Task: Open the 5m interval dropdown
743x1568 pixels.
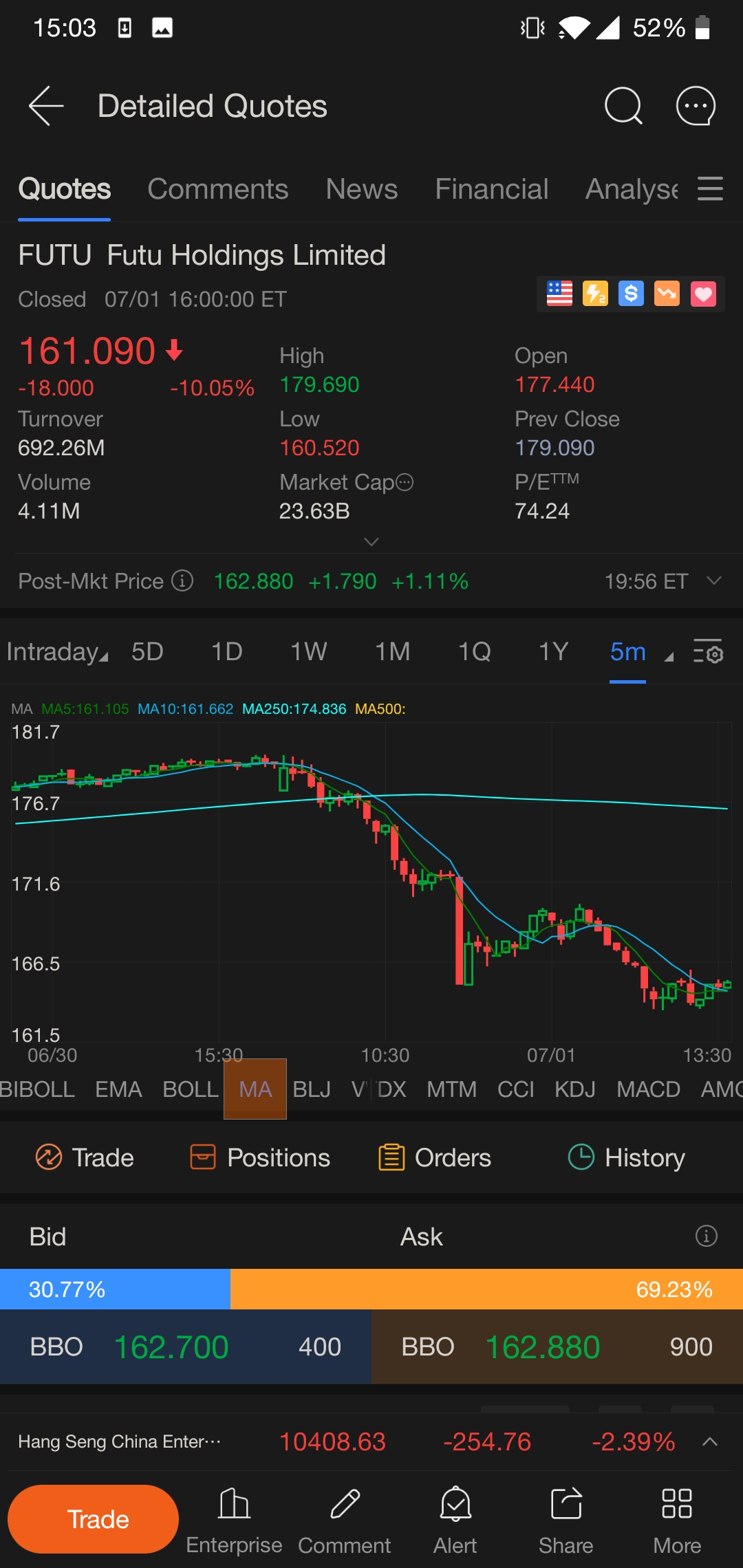Action: click(641, 651)
